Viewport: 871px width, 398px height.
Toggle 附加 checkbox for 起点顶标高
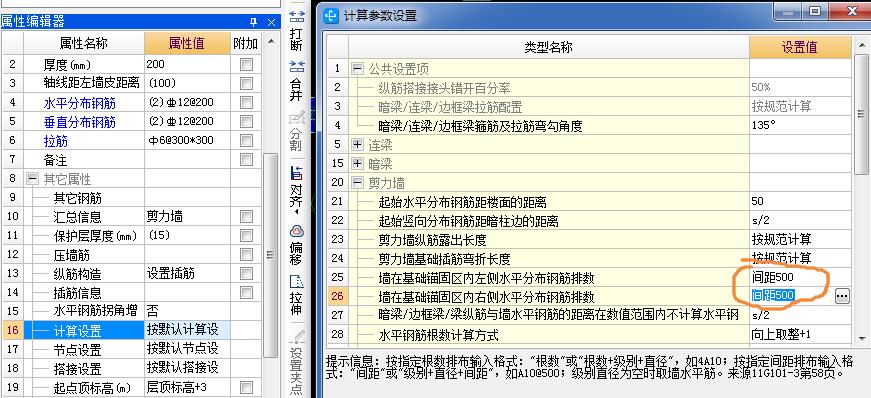(x=246, y=387)
